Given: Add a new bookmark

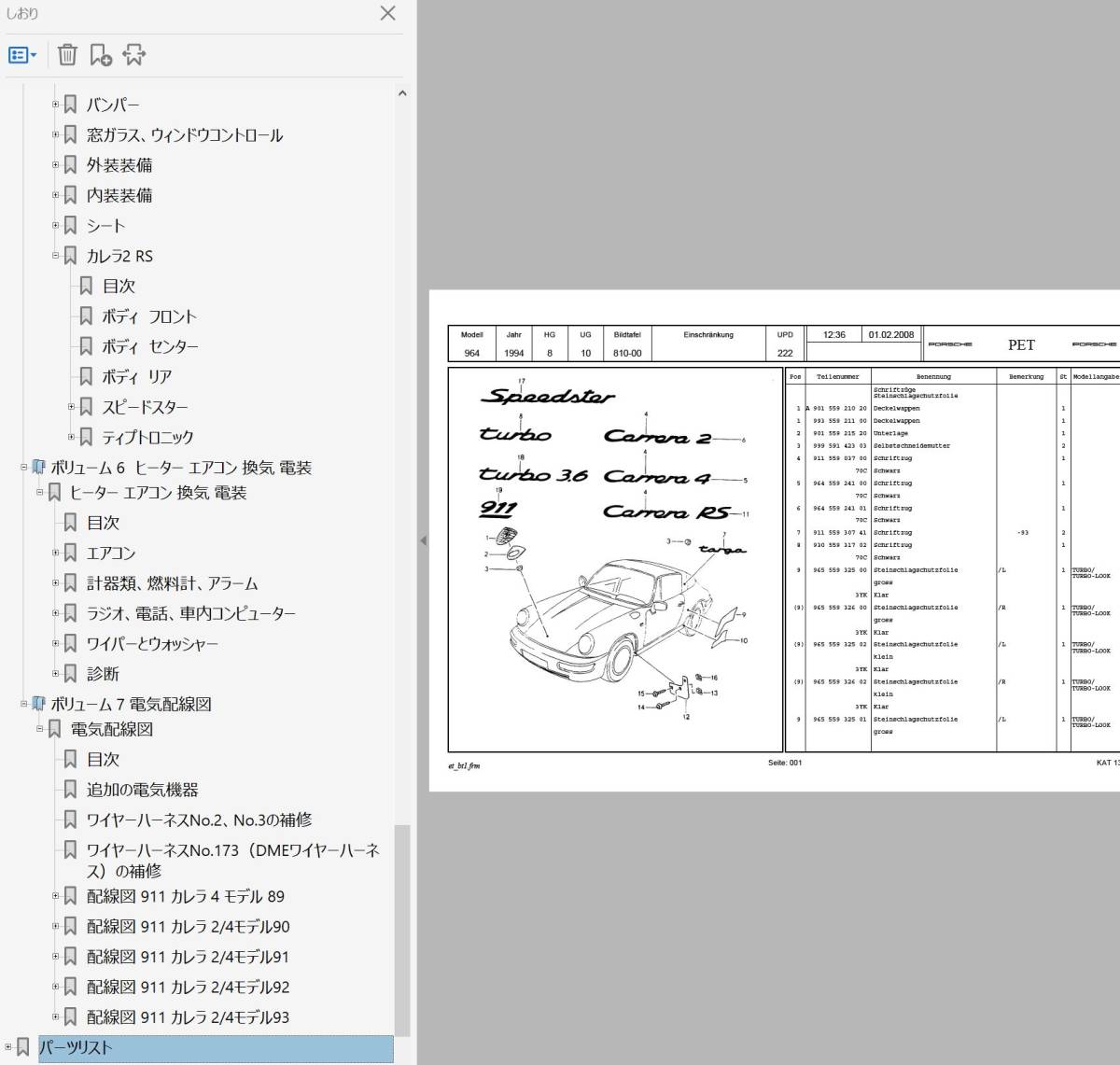Looking at the screenshot, I should (x=101, y=55).
